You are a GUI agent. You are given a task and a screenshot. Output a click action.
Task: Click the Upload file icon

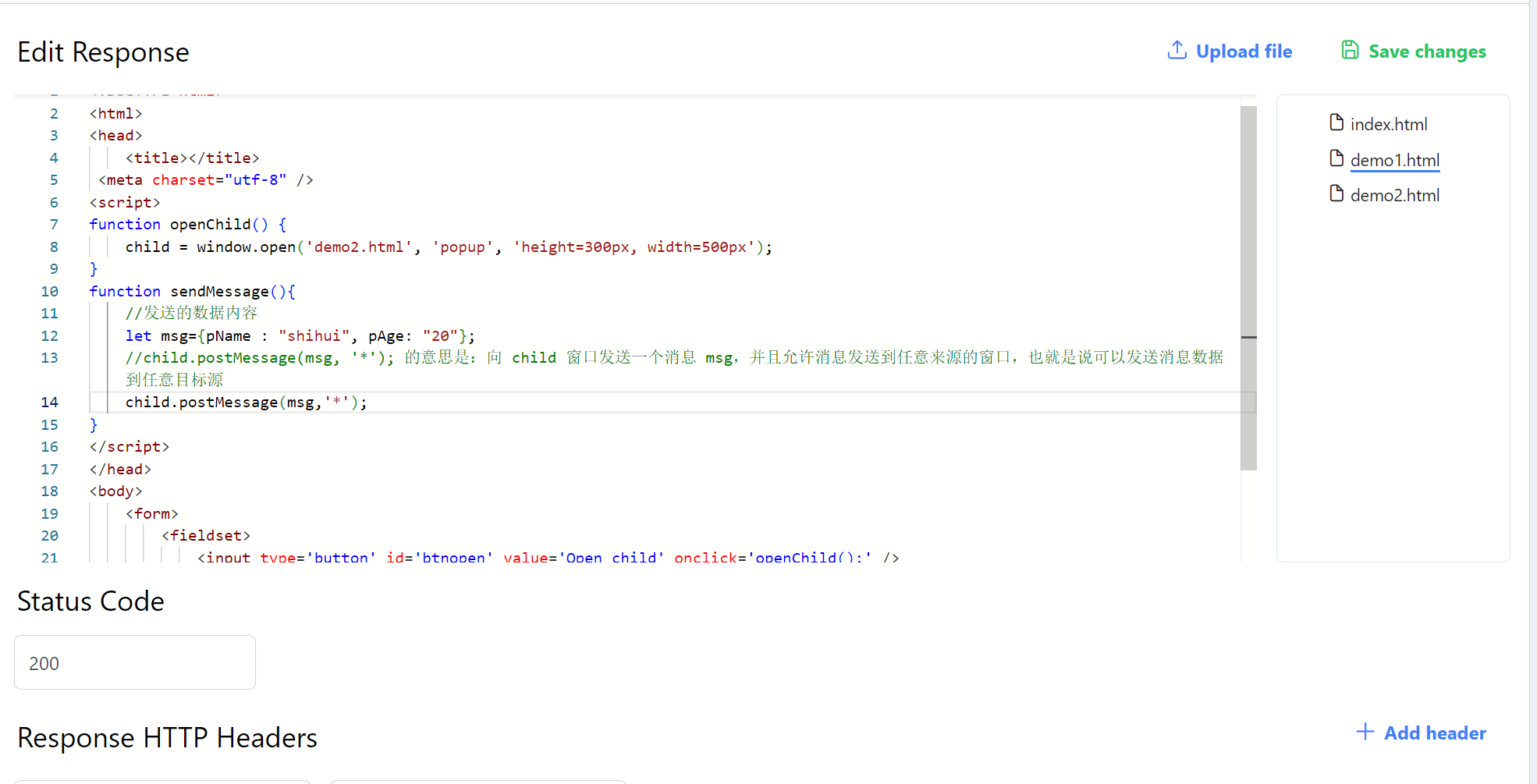point(1177,50)
